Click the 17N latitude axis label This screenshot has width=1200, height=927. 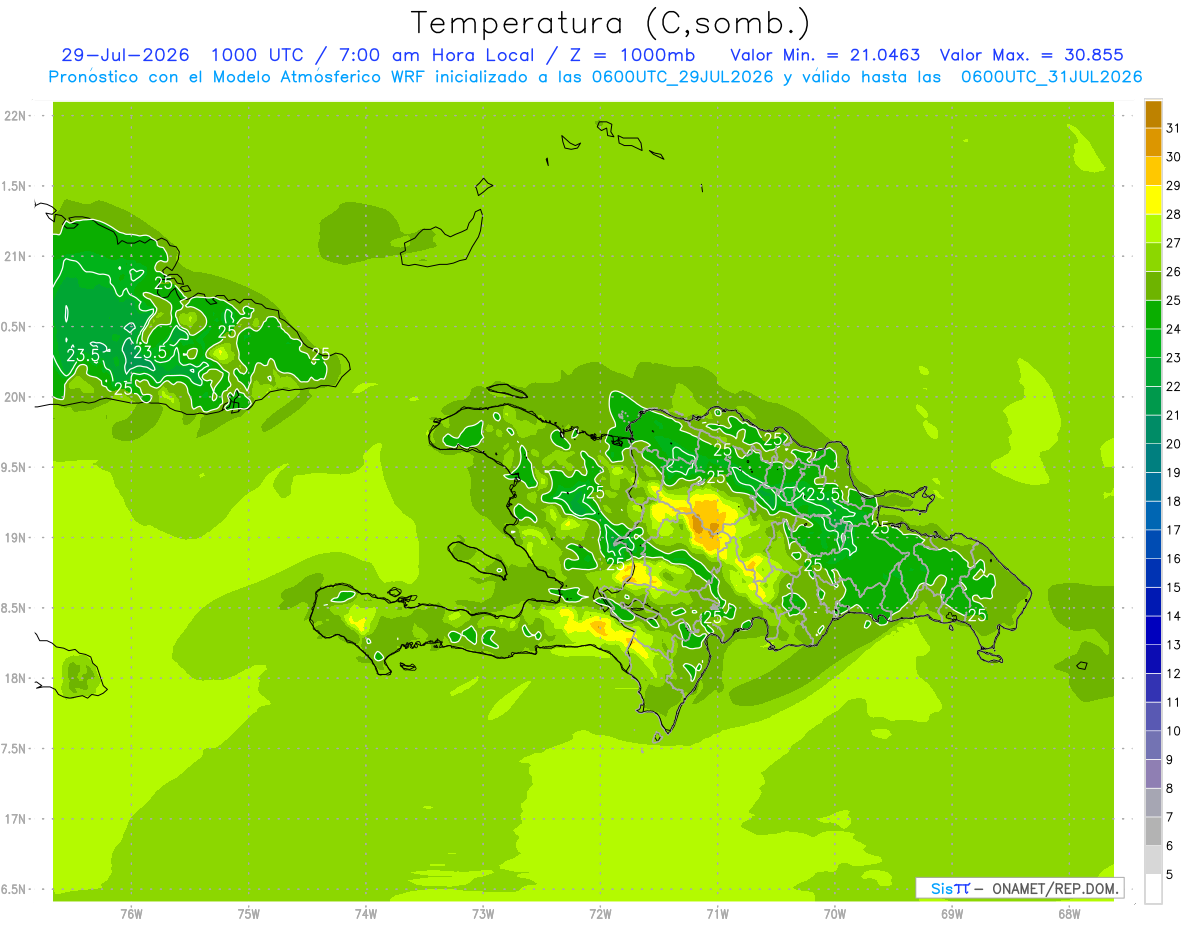point(15,819)
